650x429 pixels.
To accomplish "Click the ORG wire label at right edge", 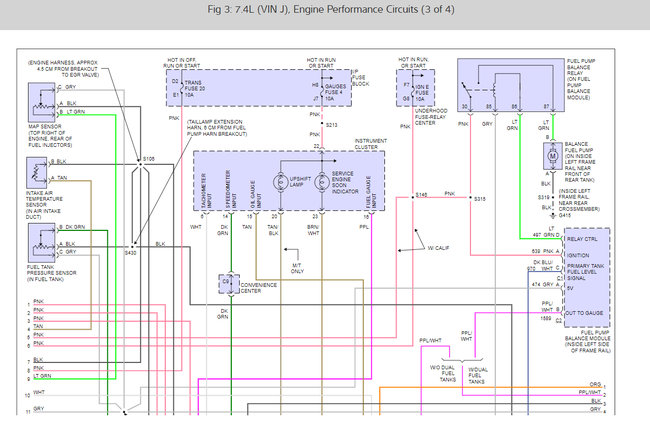I will click(595, 385).
